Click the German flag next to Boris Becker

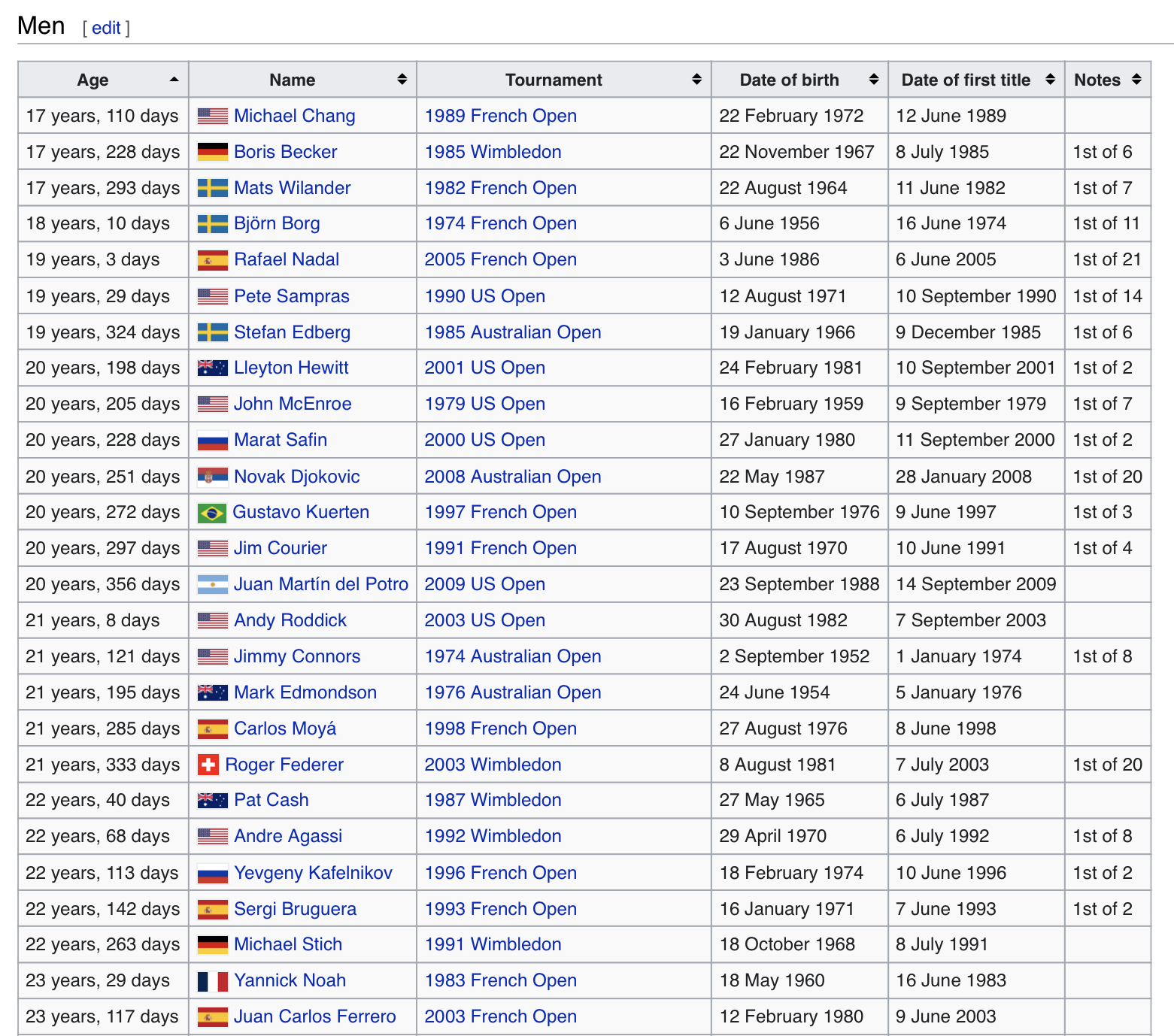pyautogui.click(x=212, y=152)
